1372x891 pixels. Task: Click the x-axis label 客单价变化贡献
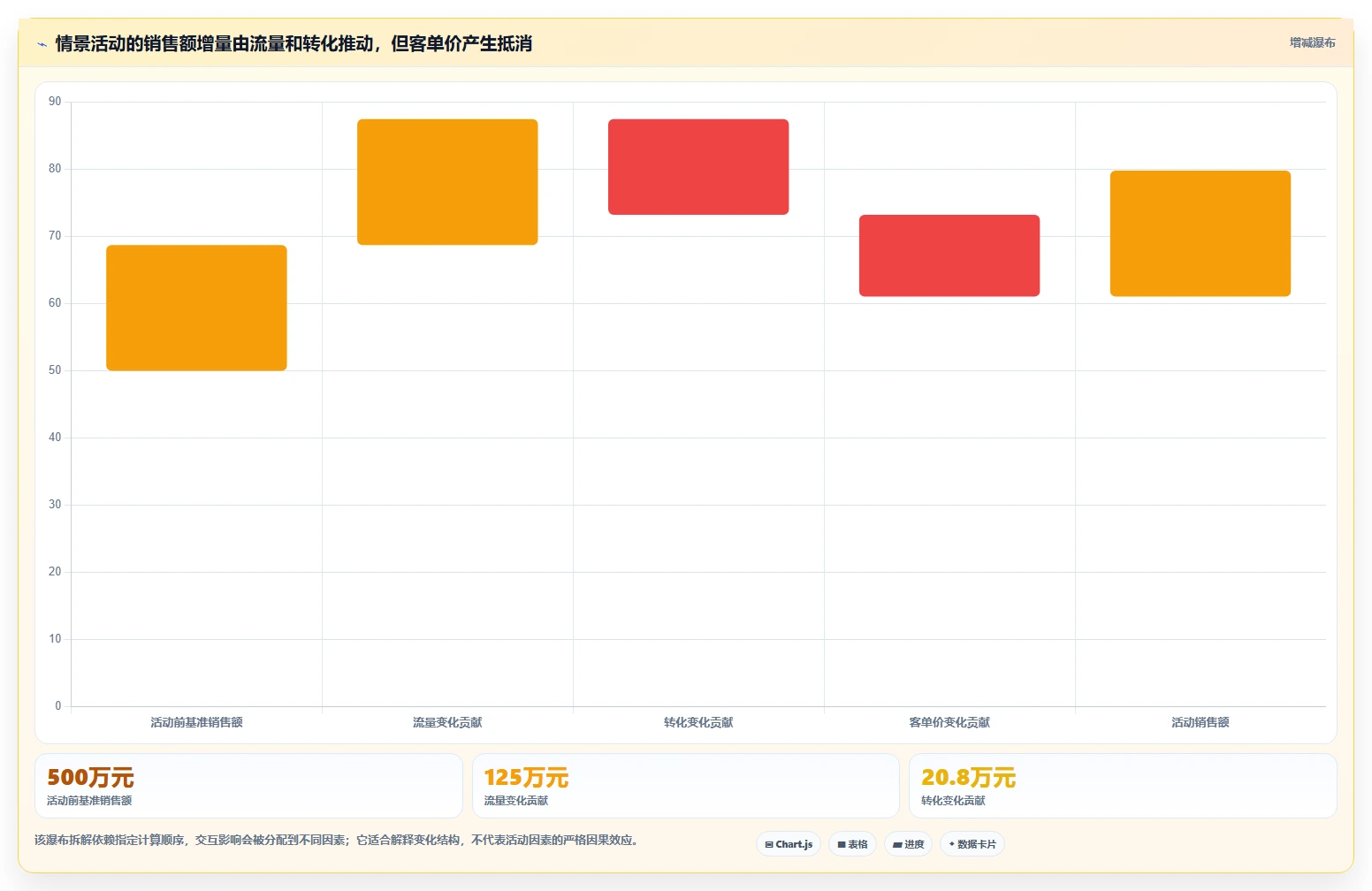pyautogui.click(x=949, y=722)
